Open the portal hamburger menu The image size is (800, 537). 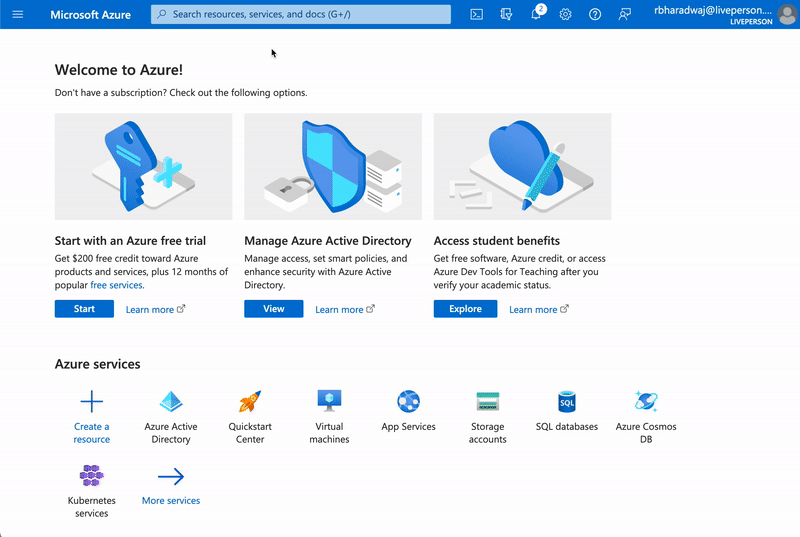(18, 14)
